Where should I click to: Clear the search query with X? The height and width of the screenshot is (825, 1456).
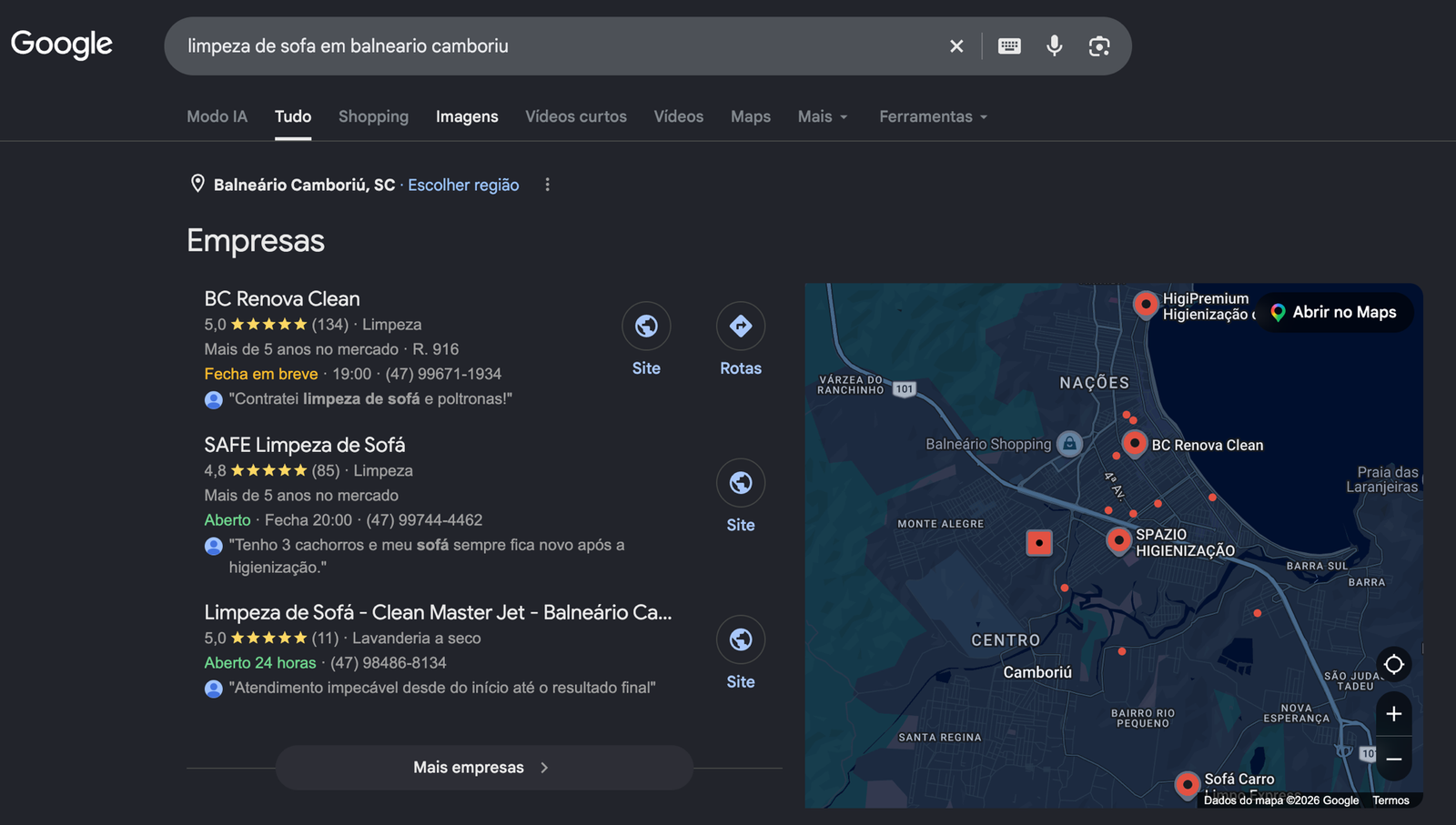click(x=956, y=46)
